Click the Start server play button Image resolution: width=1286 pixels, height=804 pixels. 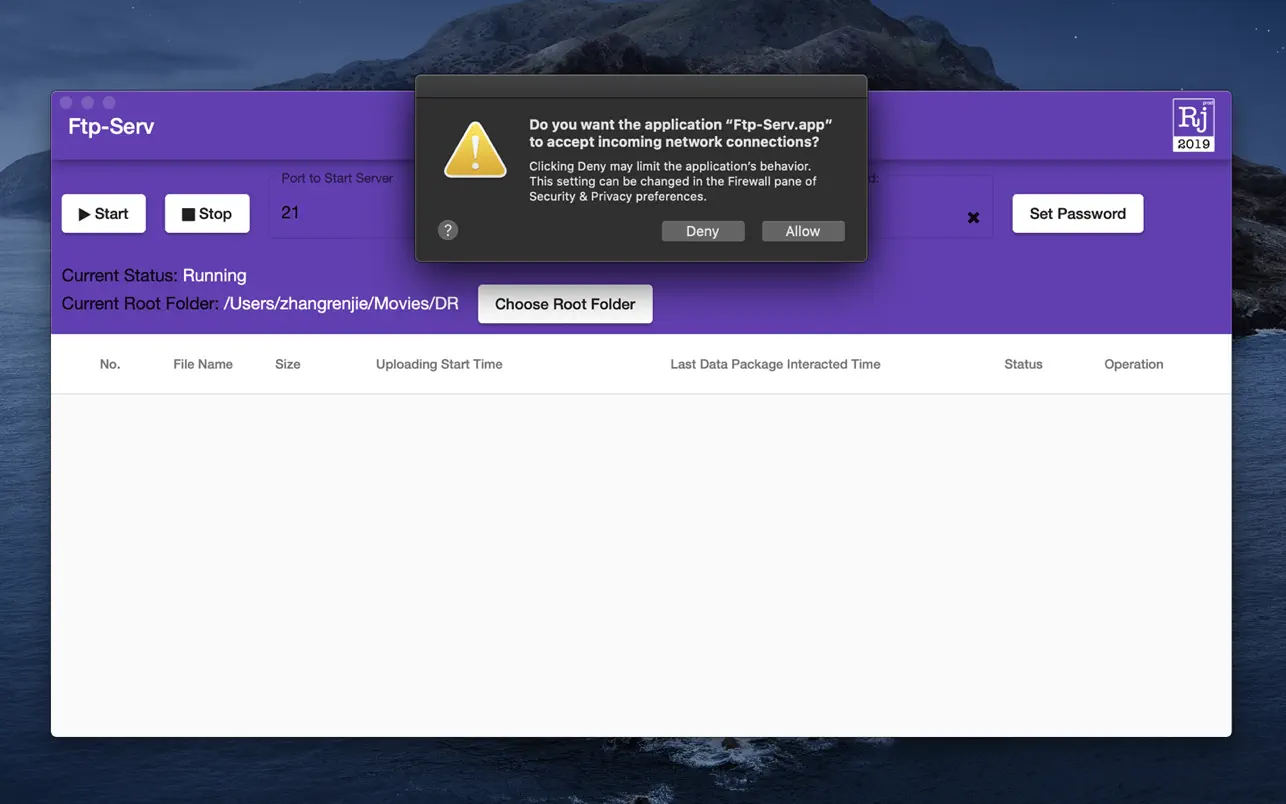coord(104,214)
